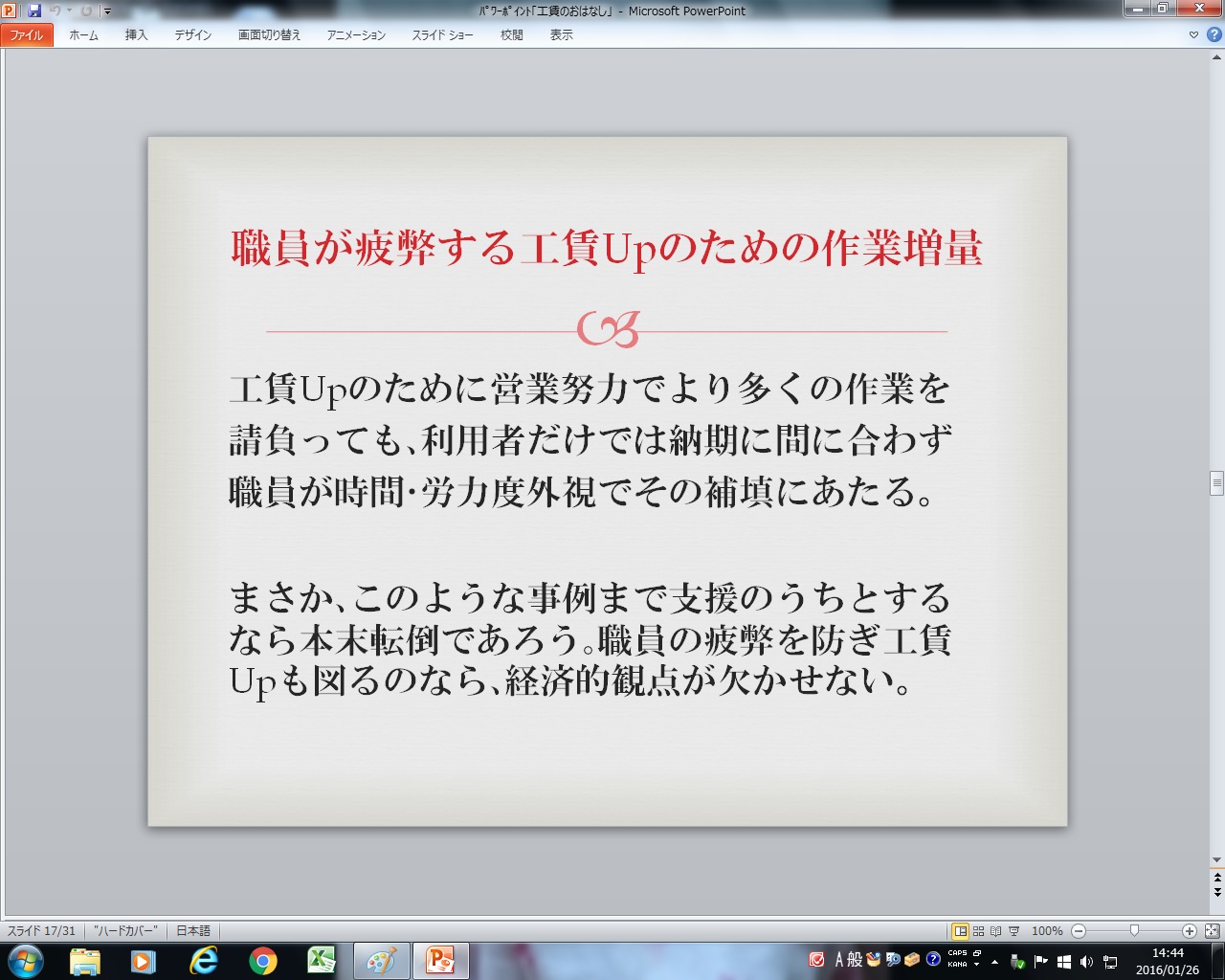Open the IME dictionary search icon

[x=893, y=959]
